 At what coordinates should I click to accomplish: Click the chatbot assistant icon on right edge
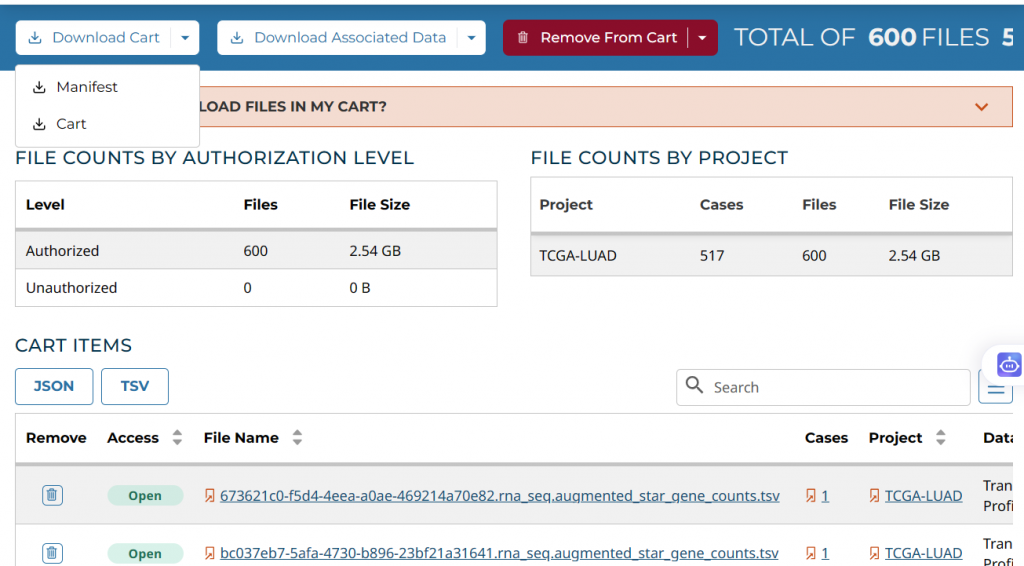point(1008,365)
